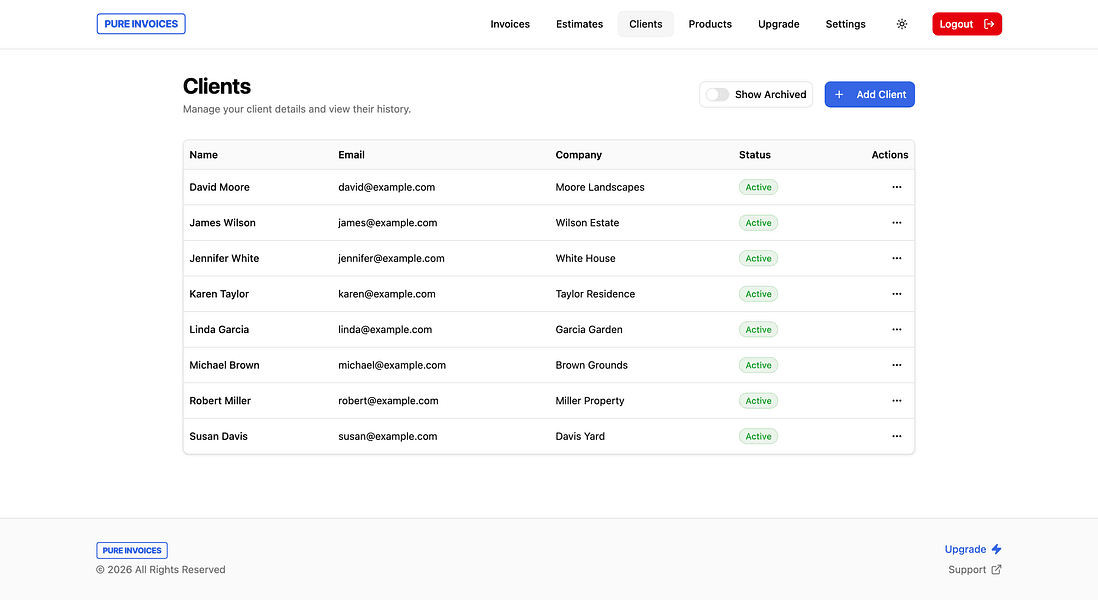
Task: Open the actions menu for Michael Brown
Action: pos(896,365)
